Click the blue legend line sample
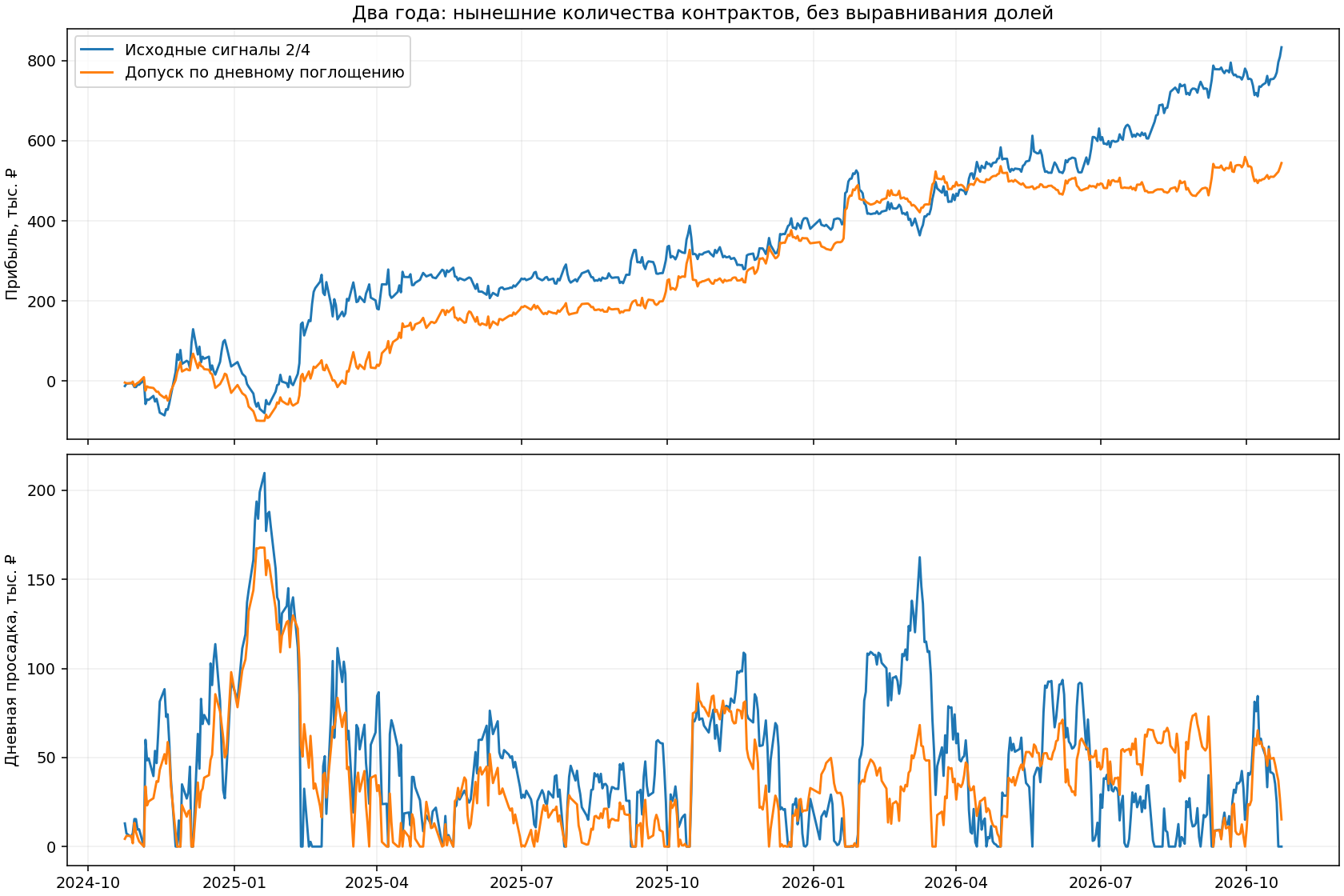1344x896 pixels. click(98, 50)
